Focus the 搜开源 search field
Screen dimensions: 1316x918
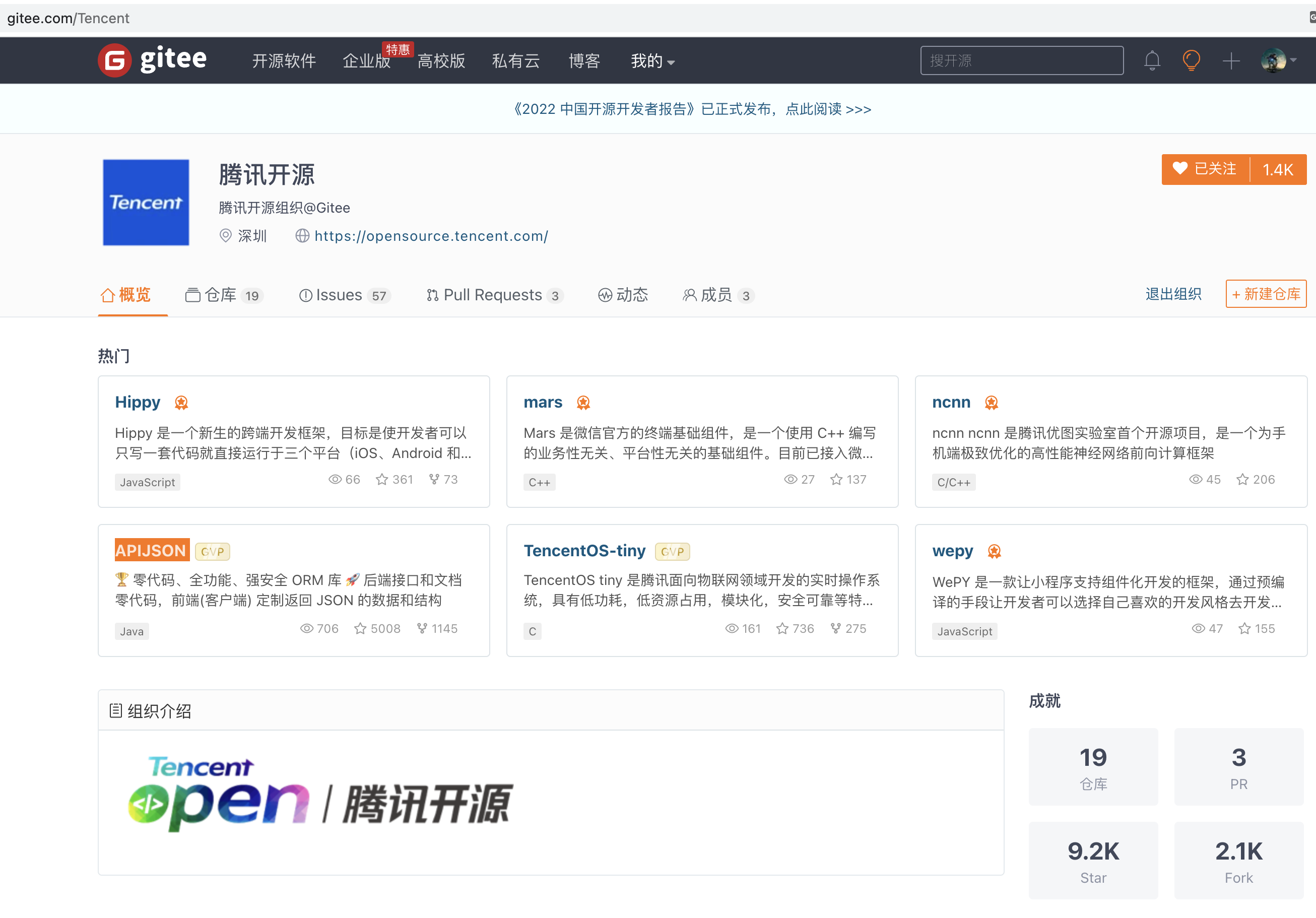[1021, 61]
